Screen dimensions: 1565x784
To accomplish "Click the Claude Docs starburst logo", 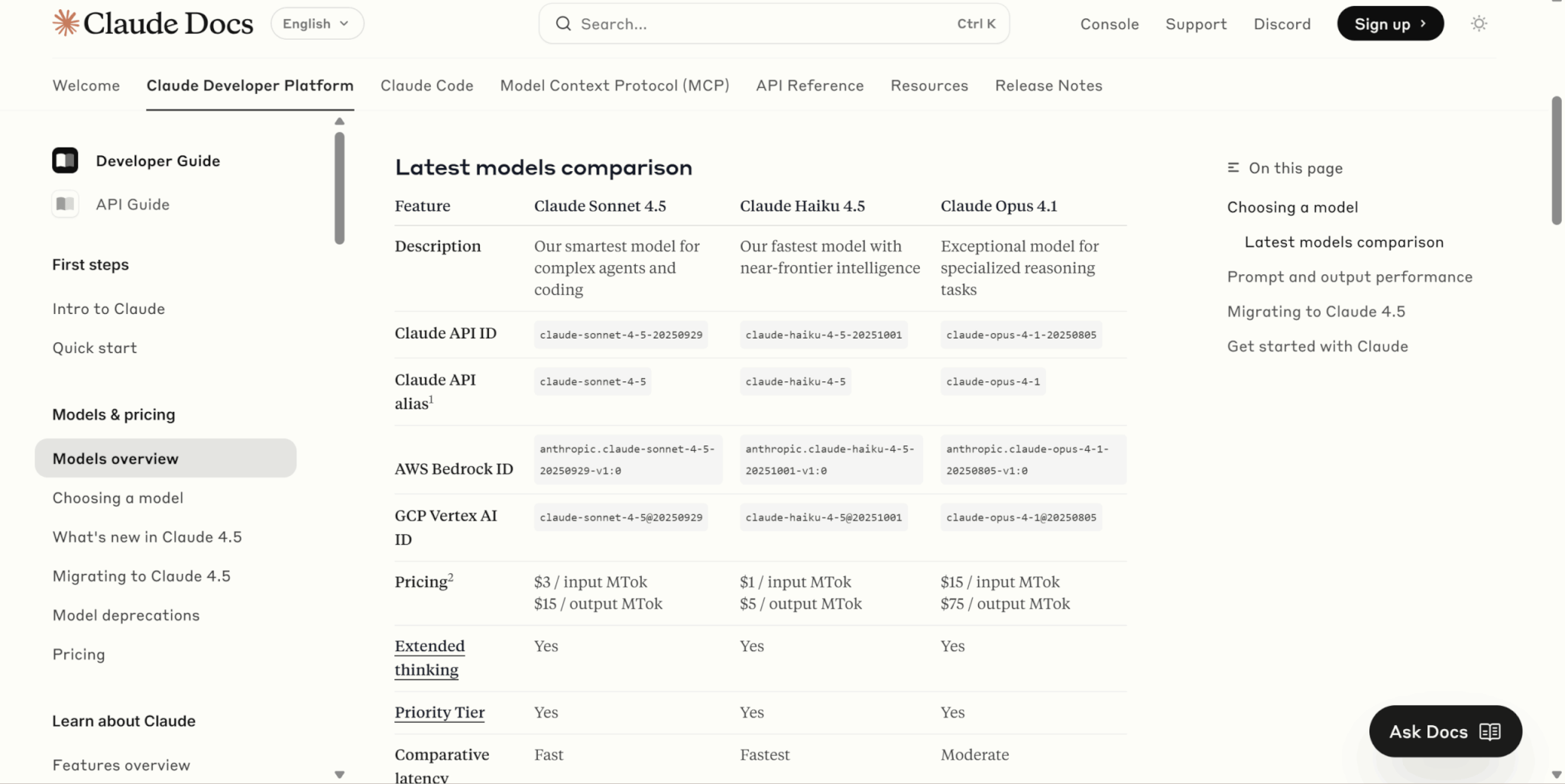I will pos(66,24).
